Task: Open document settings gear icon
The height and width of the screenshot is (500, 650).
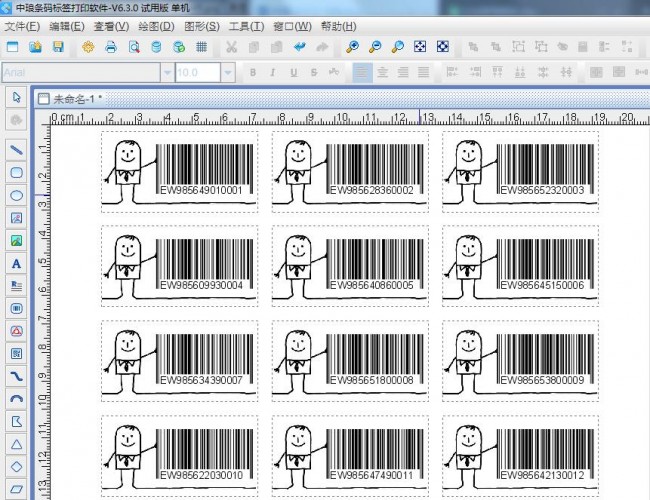Action: click(x=88, y=47)
